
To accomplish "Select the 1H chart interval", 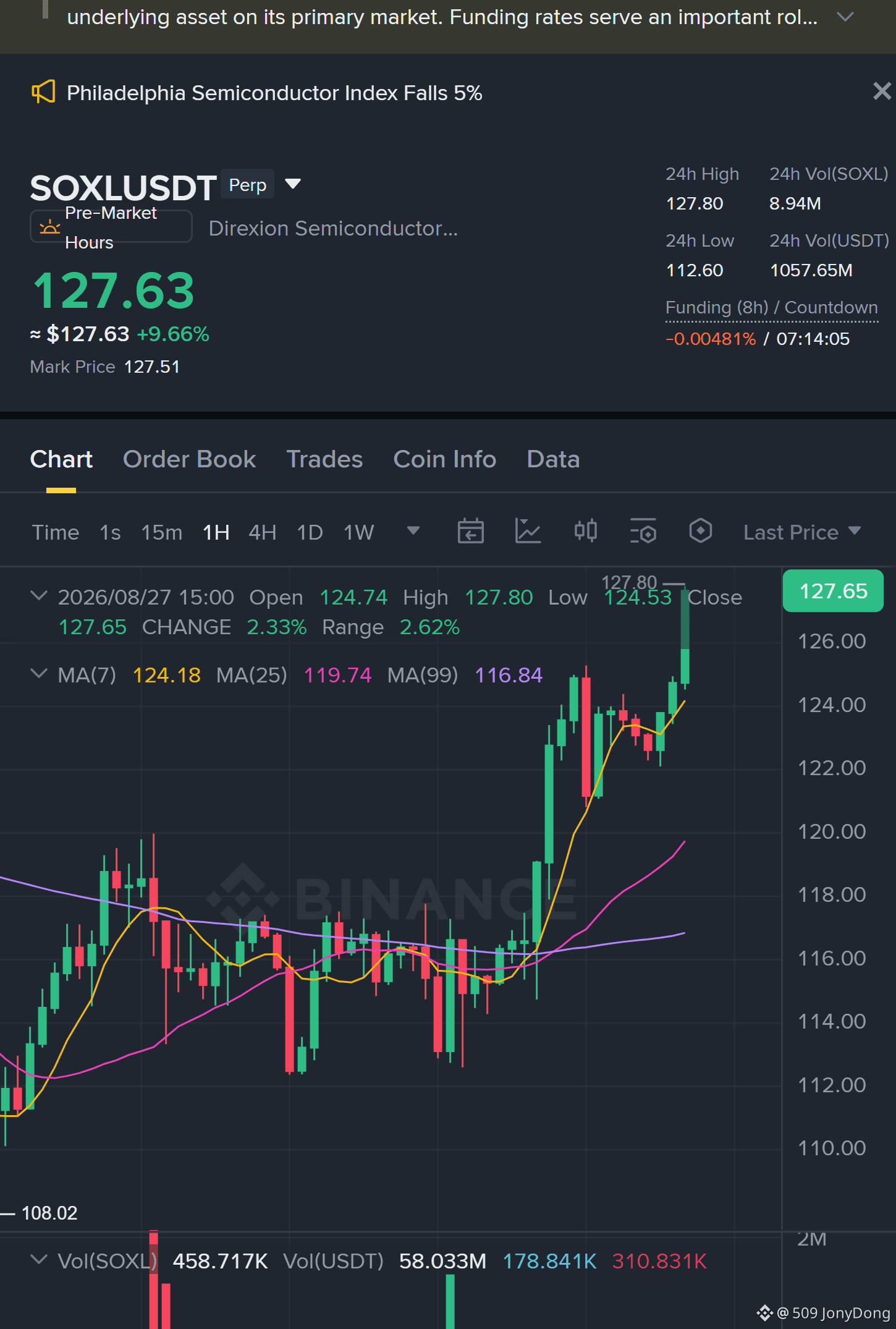I will pyautogui.click(x=216, y=532).
